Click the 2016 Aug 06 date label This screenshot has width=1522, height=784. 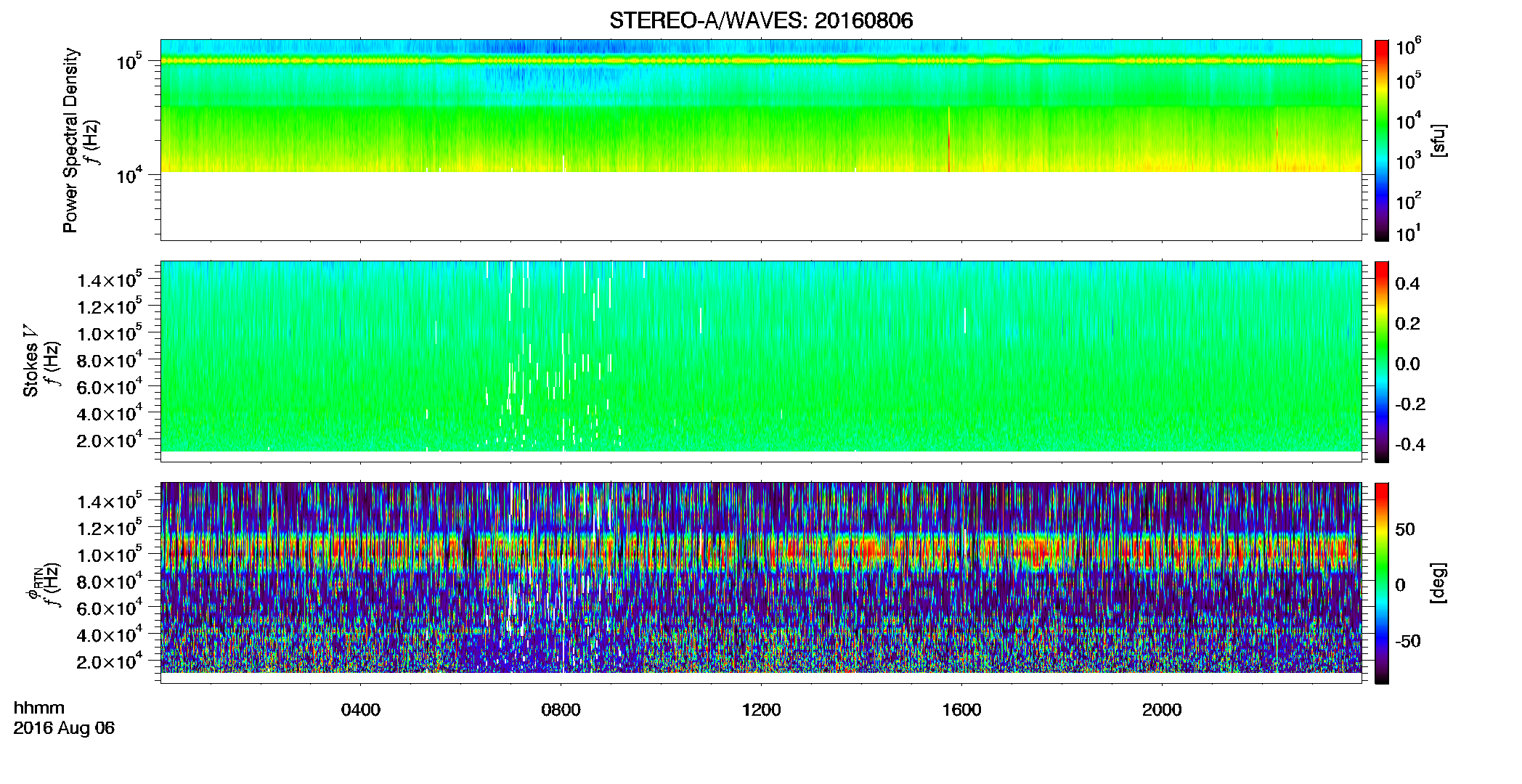coord(64,728)
